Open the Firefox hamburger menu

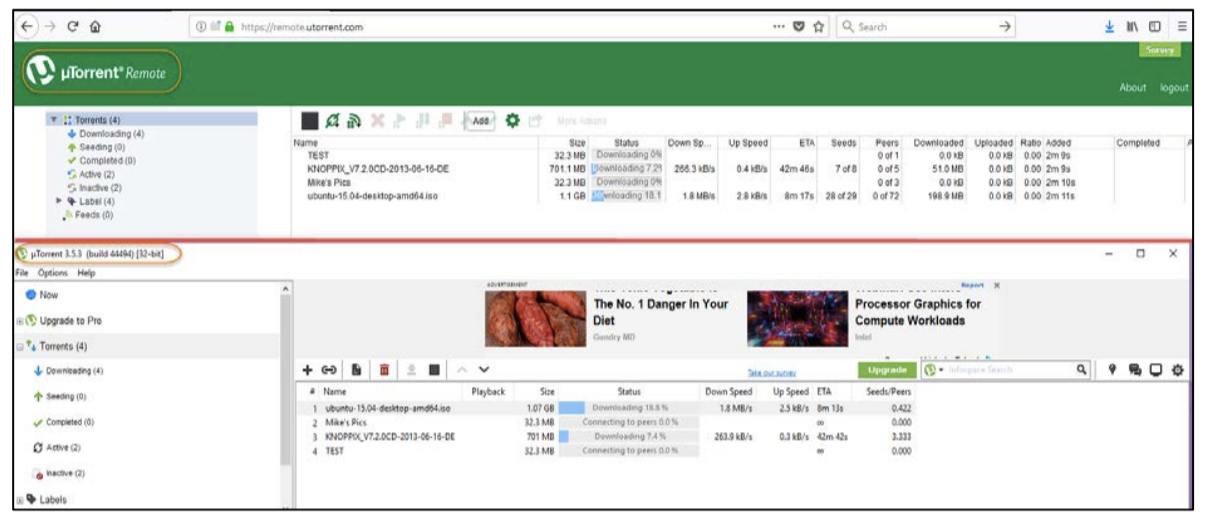(1182, 27)
